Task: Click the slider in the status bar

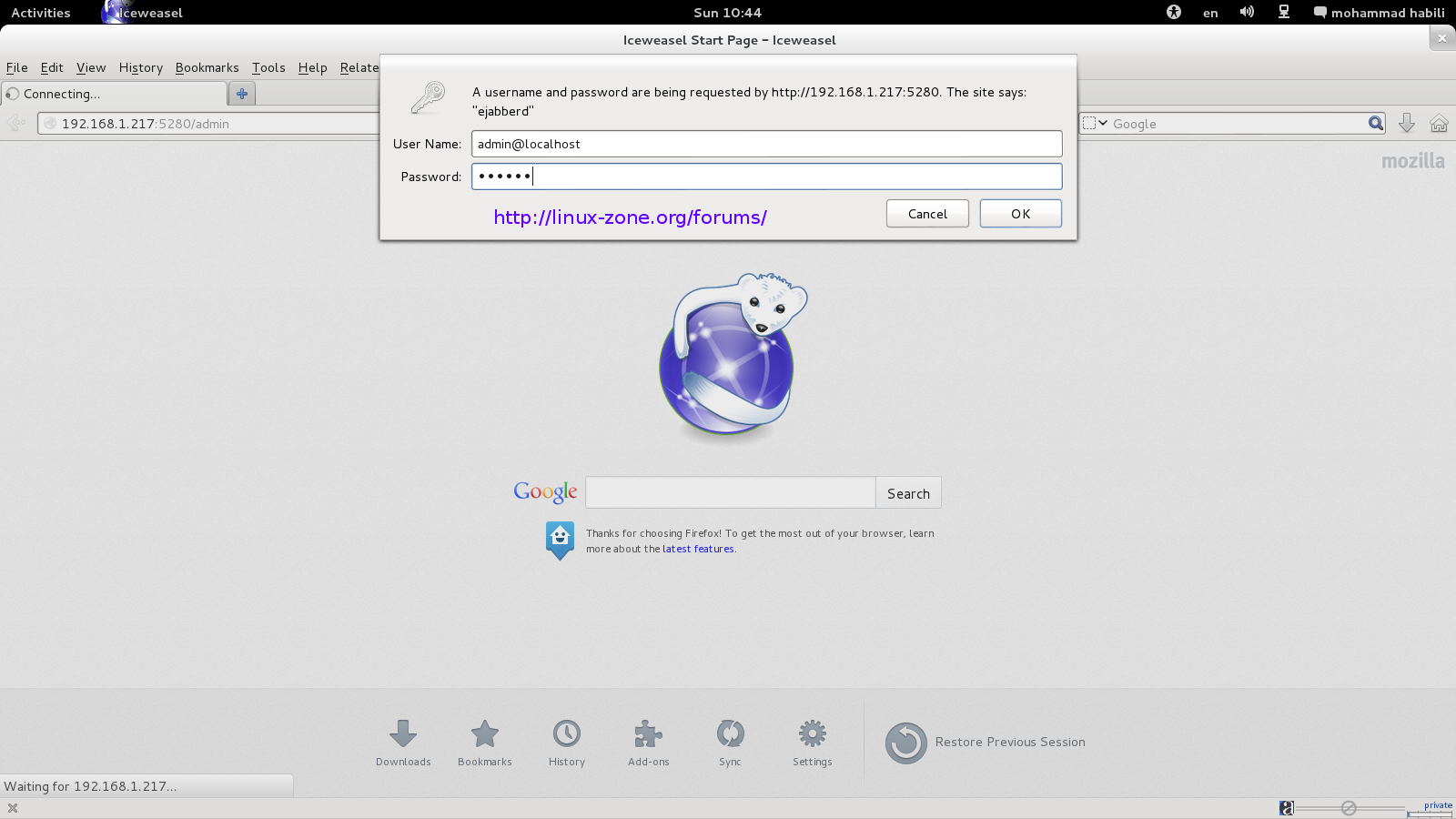Action: coord(1349,808)
